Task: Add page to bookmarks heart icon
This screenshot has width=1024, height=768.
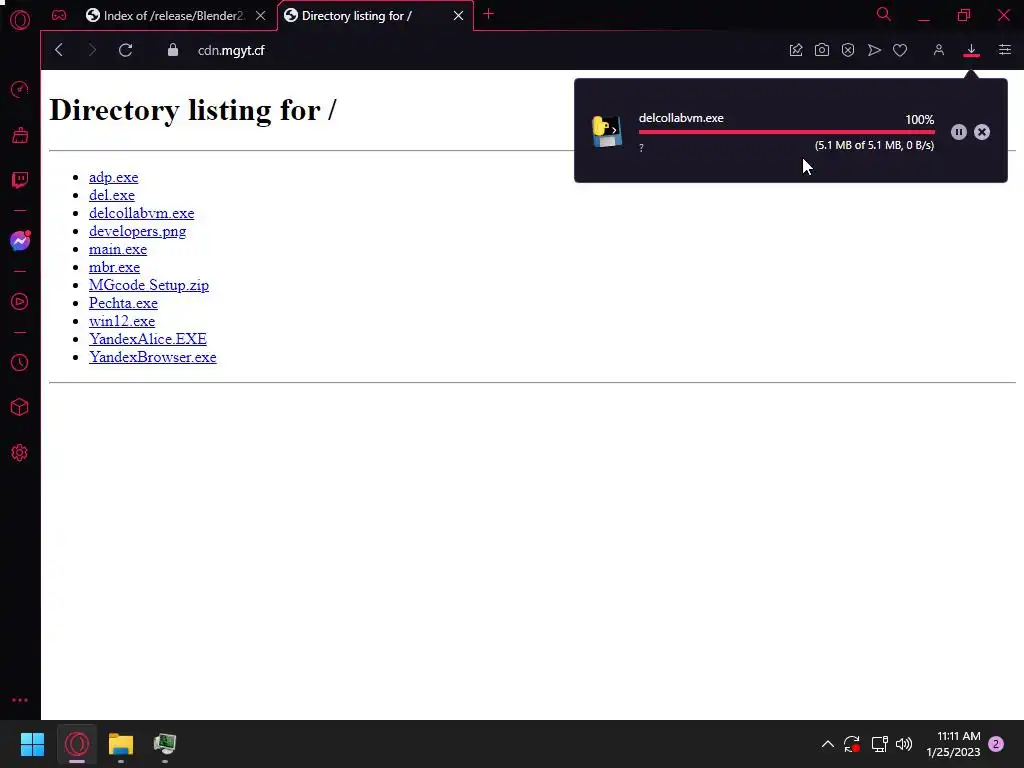Action: (900, 50)
